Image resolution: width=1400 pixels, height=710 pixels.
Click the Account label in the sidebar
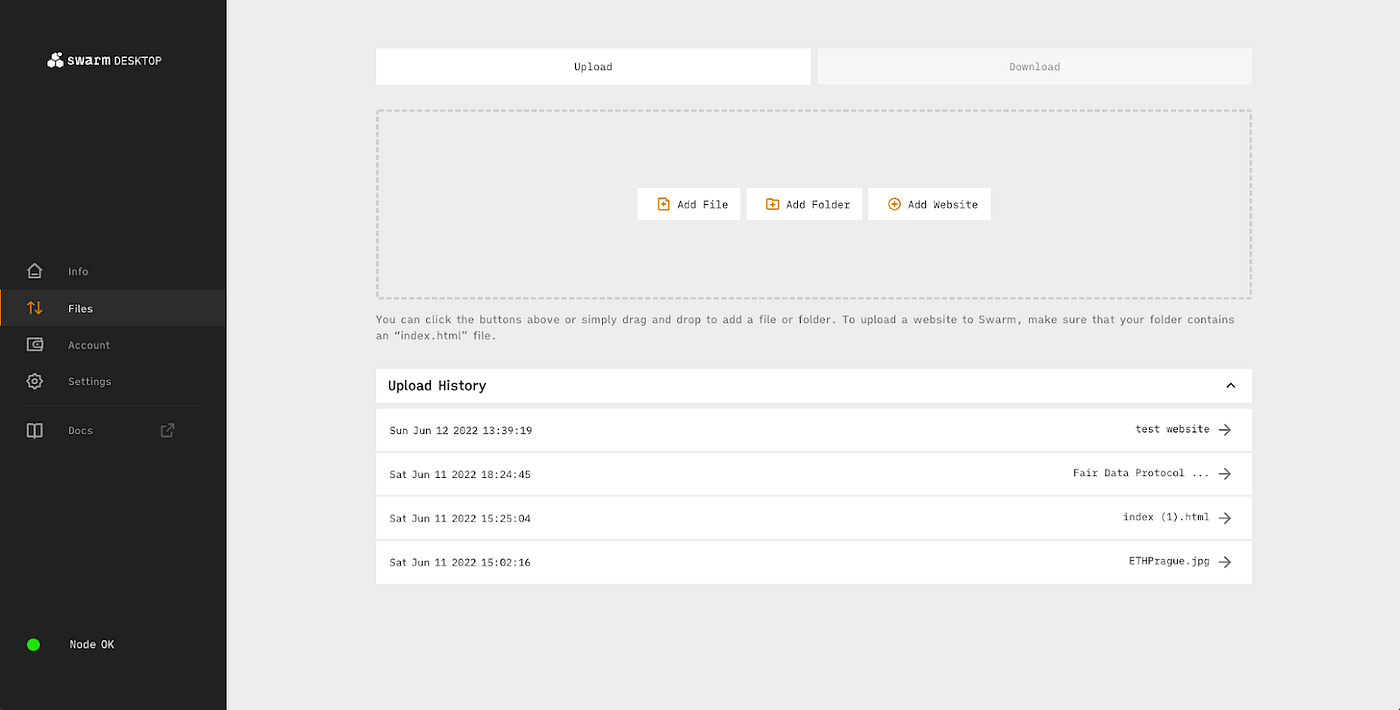click(x=89, y=345)
